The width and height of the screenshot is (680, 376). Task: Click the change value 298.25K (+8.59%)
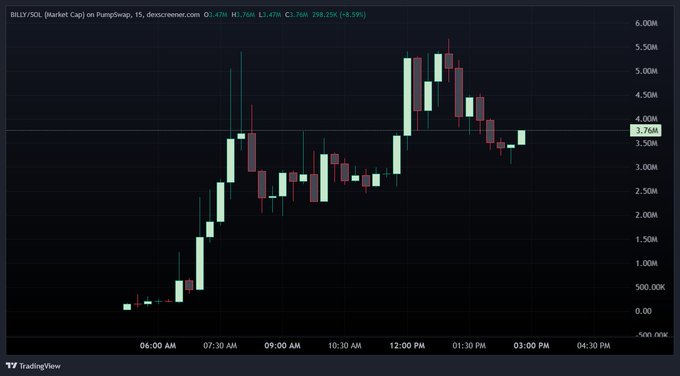tap(339, 15)
